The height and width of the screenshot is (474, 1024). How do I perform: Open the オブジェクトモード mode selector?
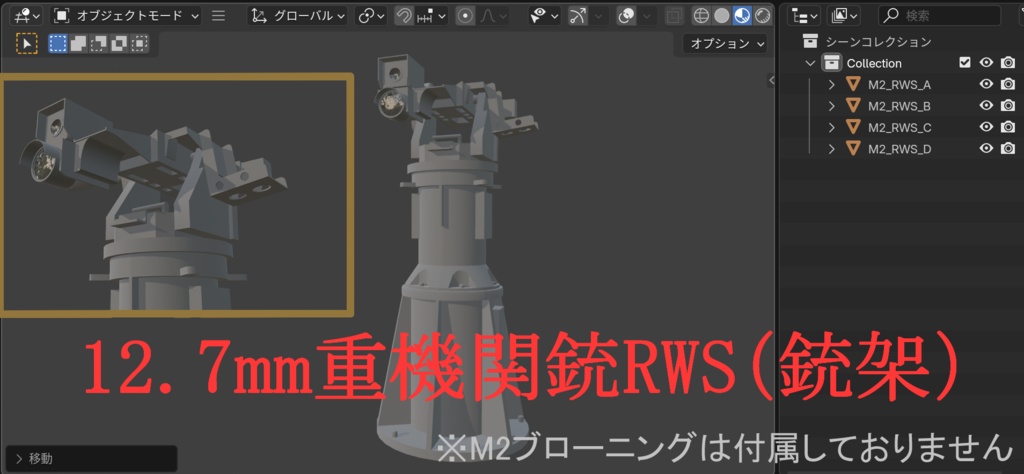pyautogui.click(x=125, y=16)
